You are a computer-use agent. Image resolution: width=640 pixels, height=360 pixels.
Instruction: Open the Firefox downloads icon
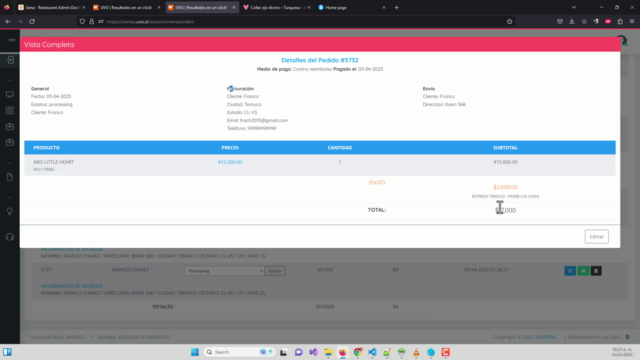pos(572,22)
